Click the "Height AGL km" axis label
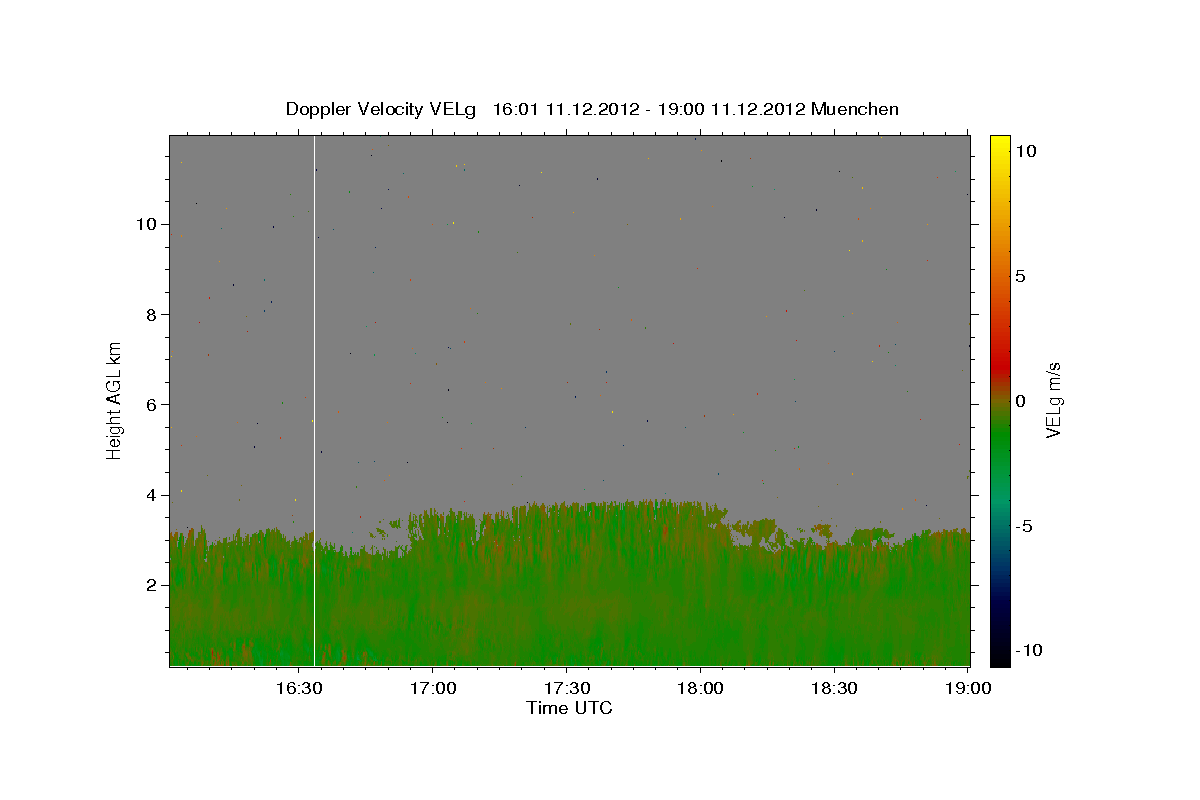1200x800 pixels. (x=115, y=400)
